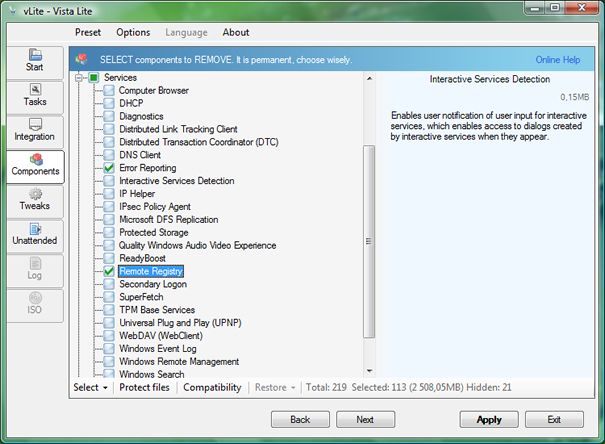The image size is (605, 444).
Task: Open the Integration section icon
Action: click(x=35, y=124)
